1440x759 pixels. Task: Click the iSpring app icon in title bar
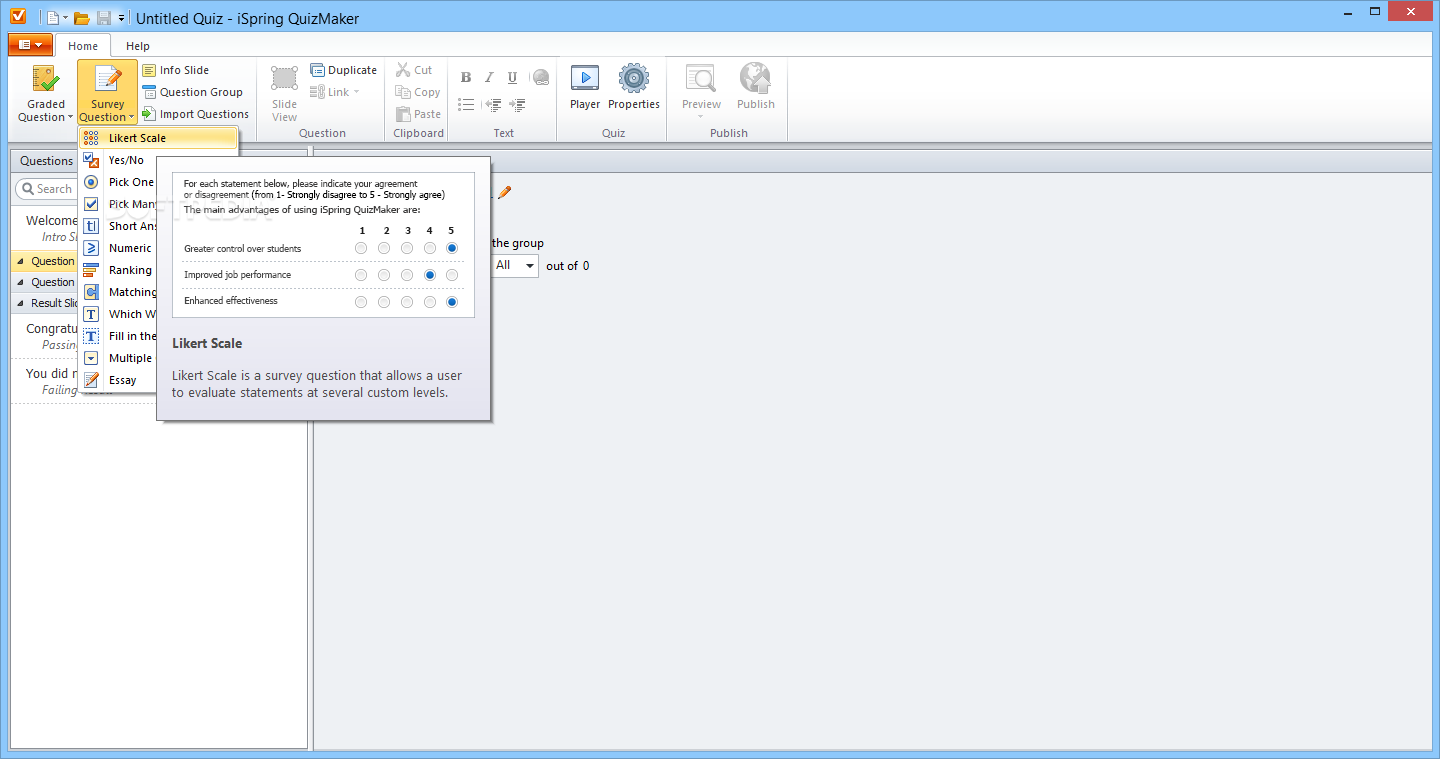(17, 17)
